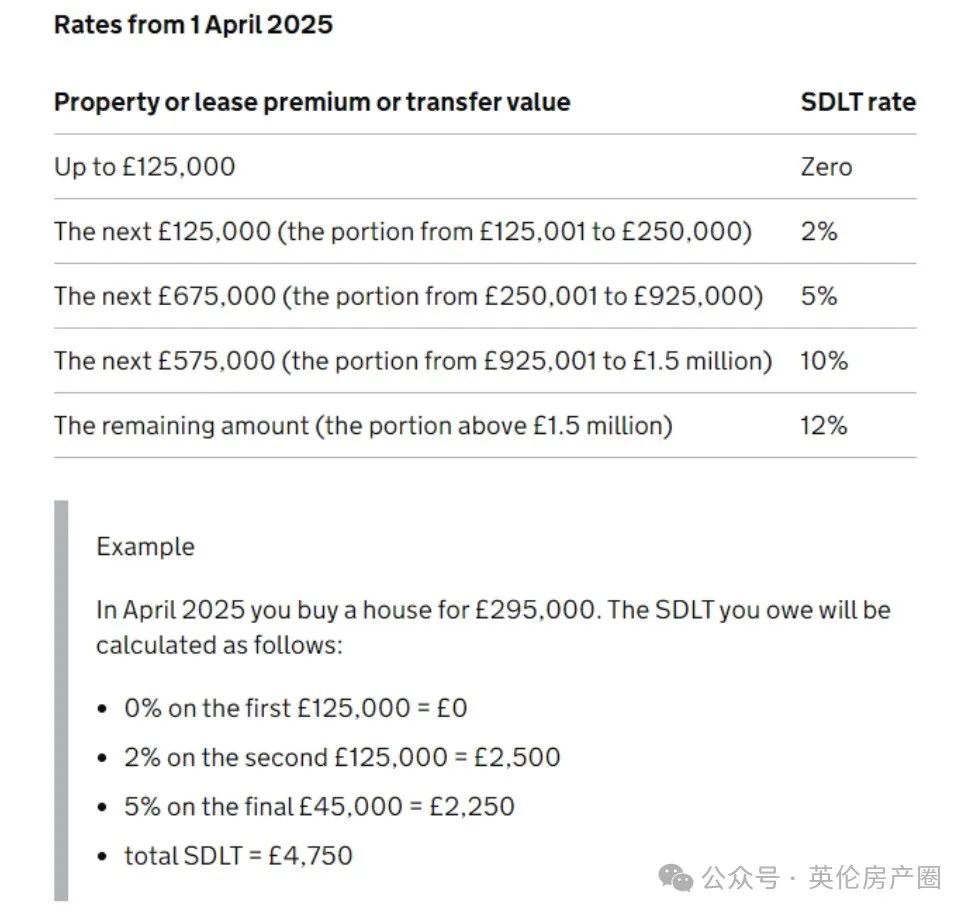Select the row for £250,001 to £925,000
Image resolution: width=972 pixels, height=916 pixels.
click(x=485, y=296)
